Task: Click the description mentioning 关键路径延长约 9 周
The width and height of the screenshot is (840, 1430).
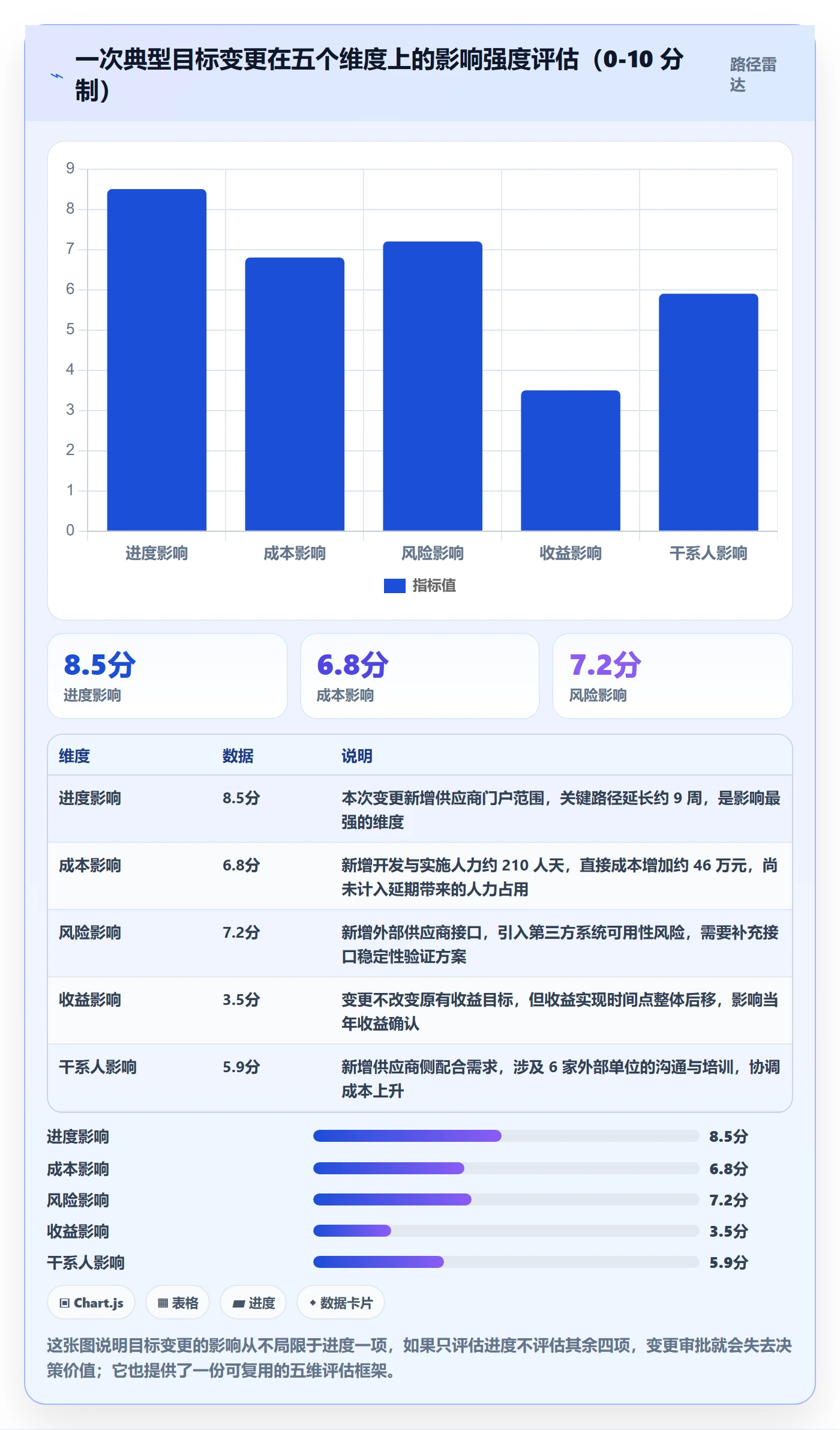Action: [561, 810]
